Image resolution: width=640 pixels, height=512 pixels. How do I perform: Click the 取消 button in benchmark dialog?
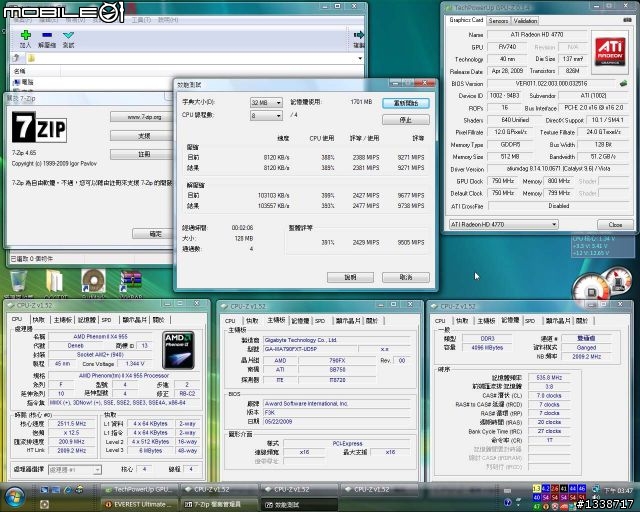pyautogui.click(x=406, y=278)
